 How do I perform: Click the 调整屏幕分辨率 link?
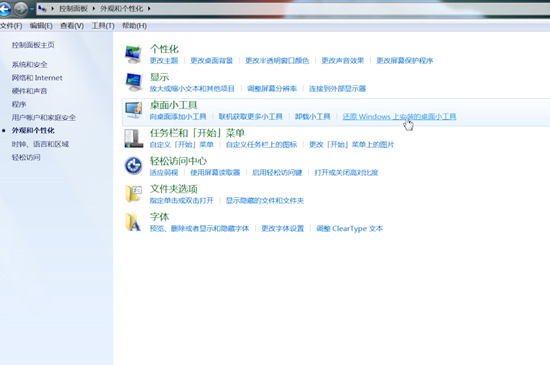tap(272, 88)
